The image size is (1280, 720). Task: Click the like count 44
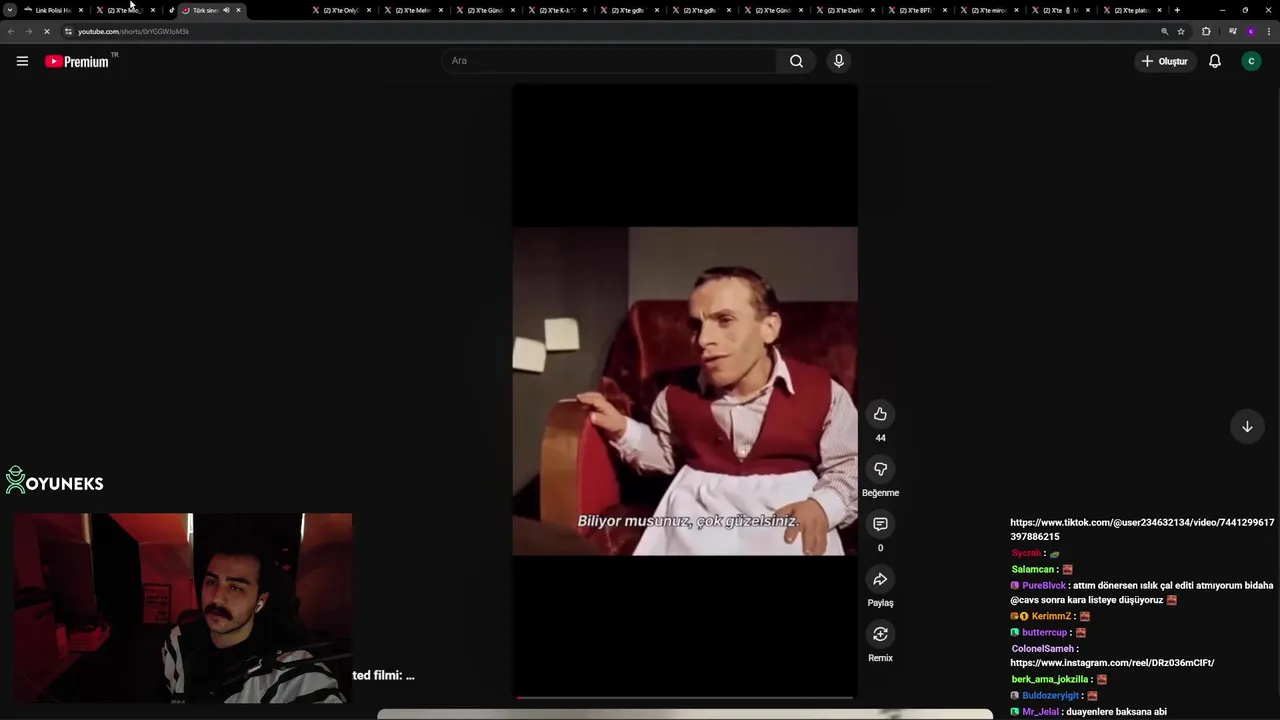point(880,438)
